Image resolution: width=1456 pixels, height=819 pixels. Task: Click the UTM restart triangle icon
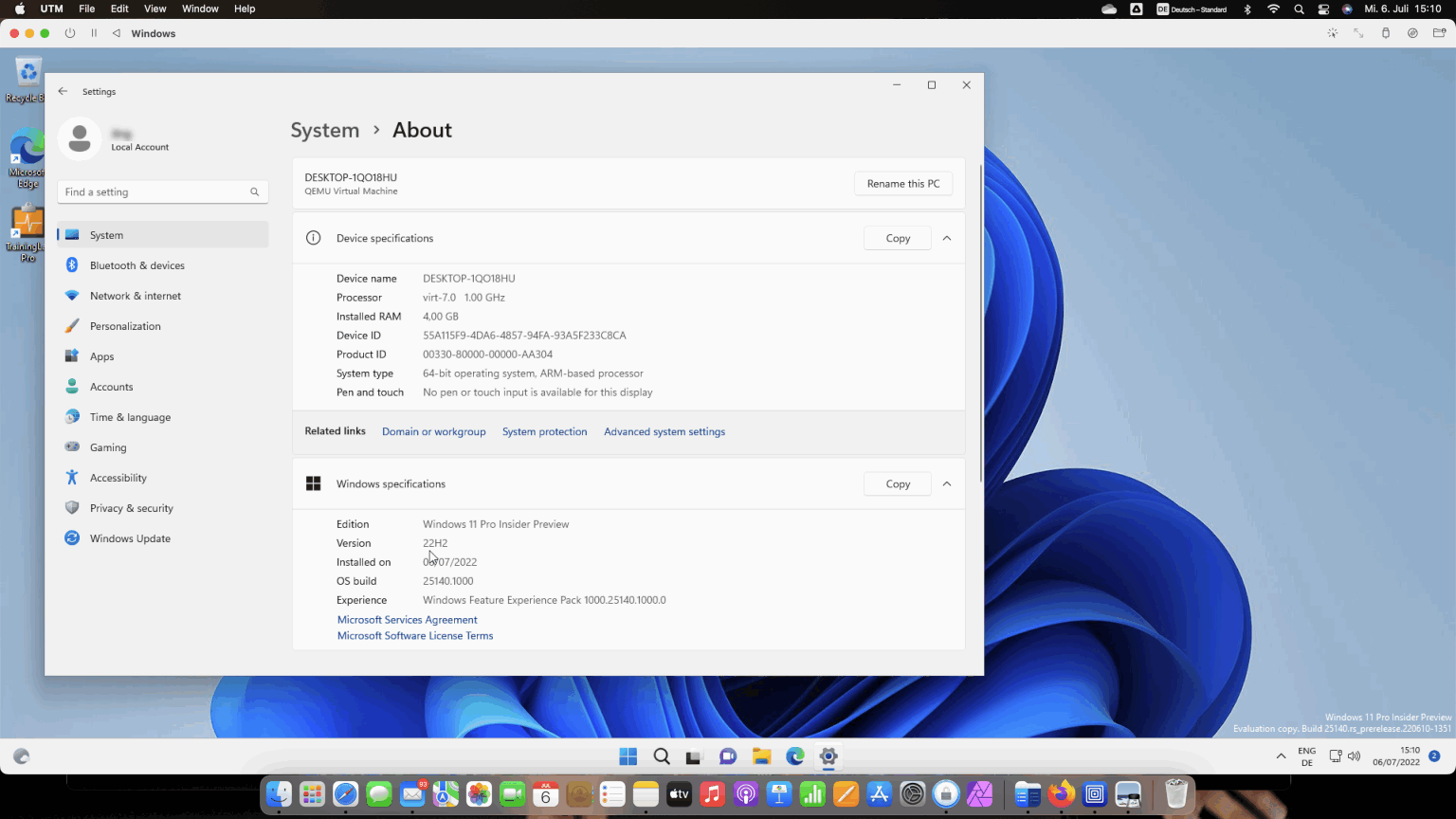coord(117,33)
